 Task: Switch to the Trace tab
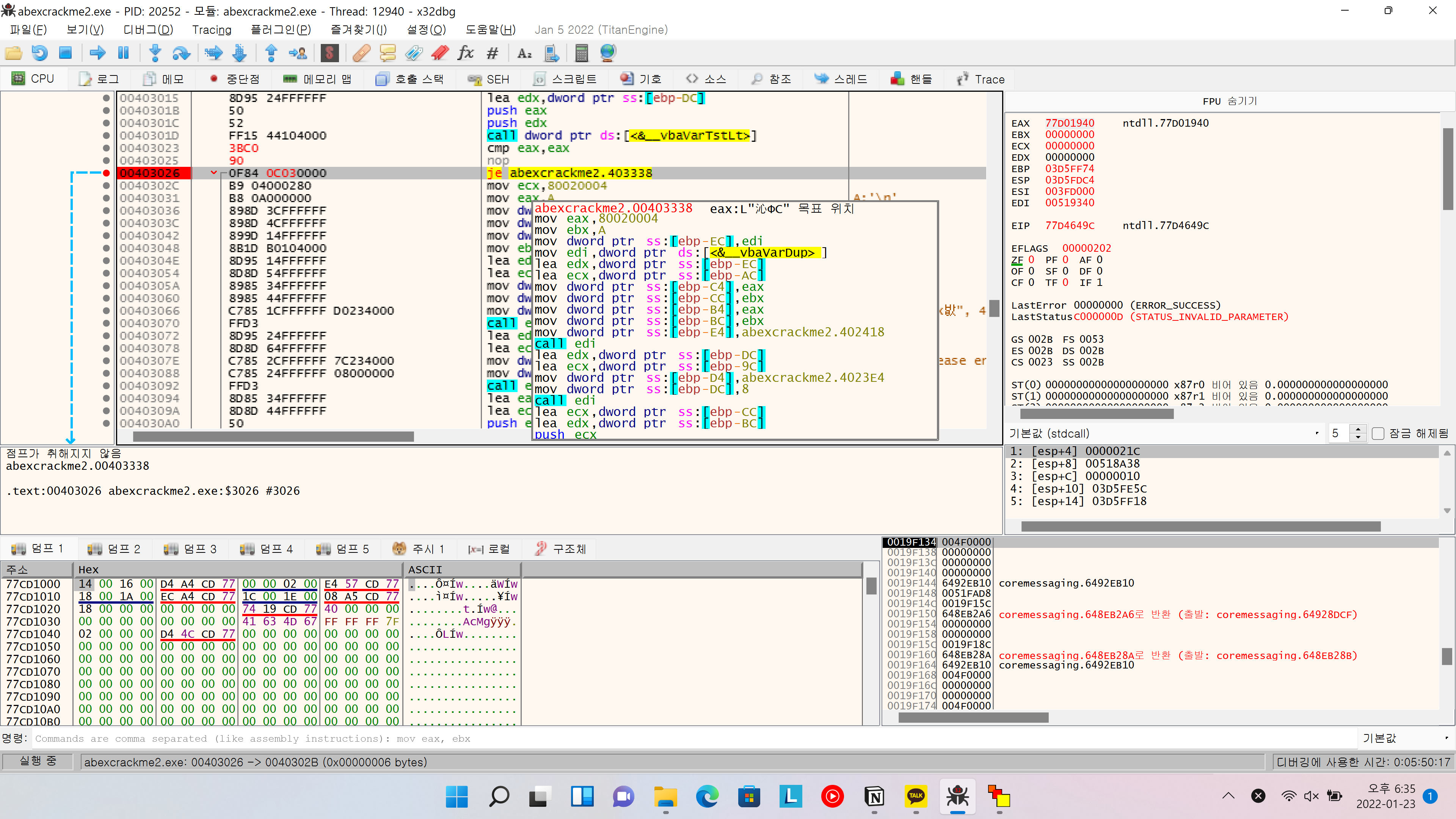[x=981, y=79]
